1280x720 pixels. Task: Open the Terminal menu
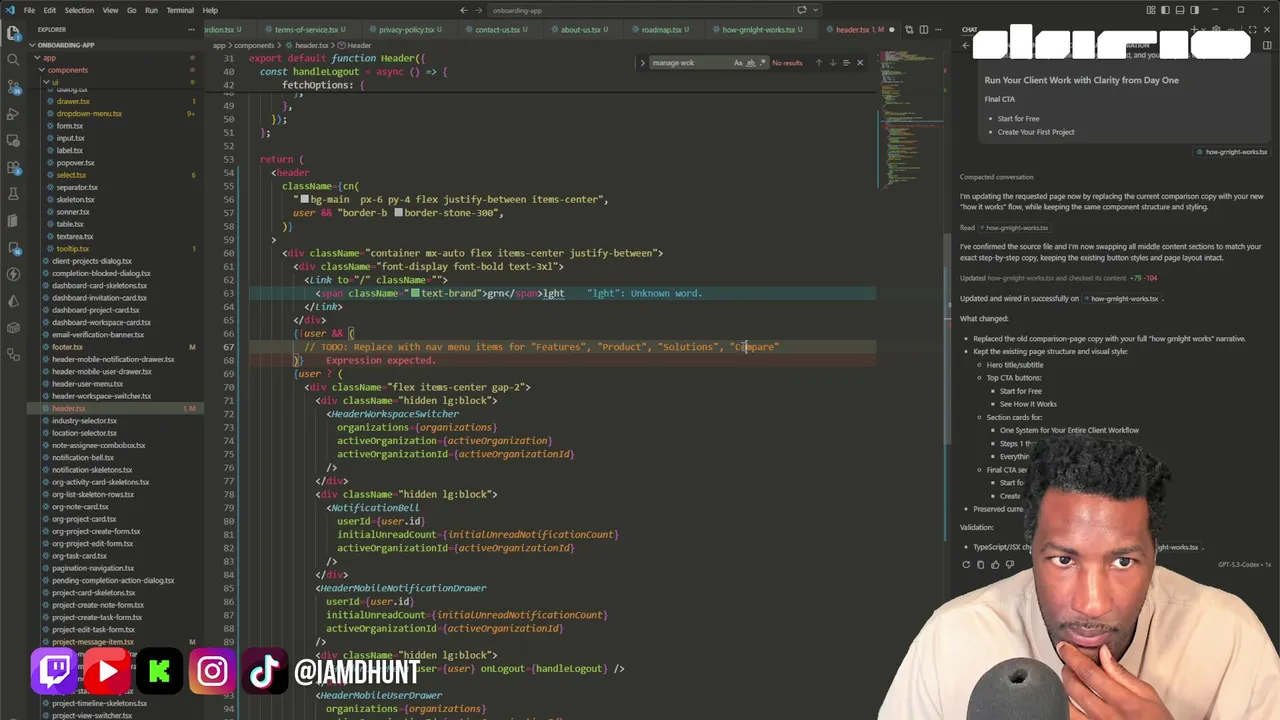coord(180,10)
